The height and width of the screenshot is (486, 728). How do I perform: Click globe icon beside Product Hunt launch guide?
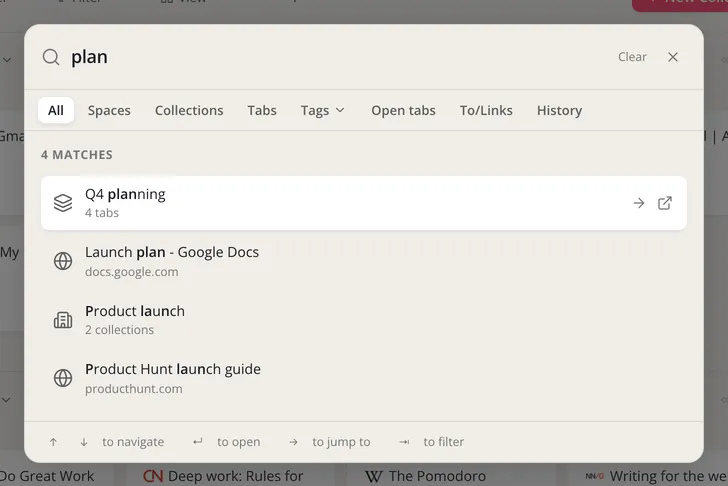tap(63, 378)
